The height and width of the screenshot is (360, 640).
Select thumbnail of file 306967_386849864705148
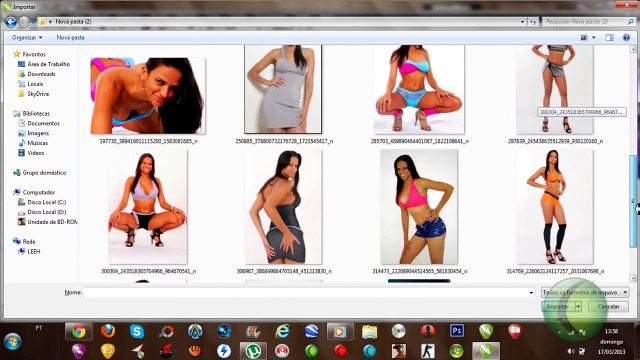click(x=283, y=207)
